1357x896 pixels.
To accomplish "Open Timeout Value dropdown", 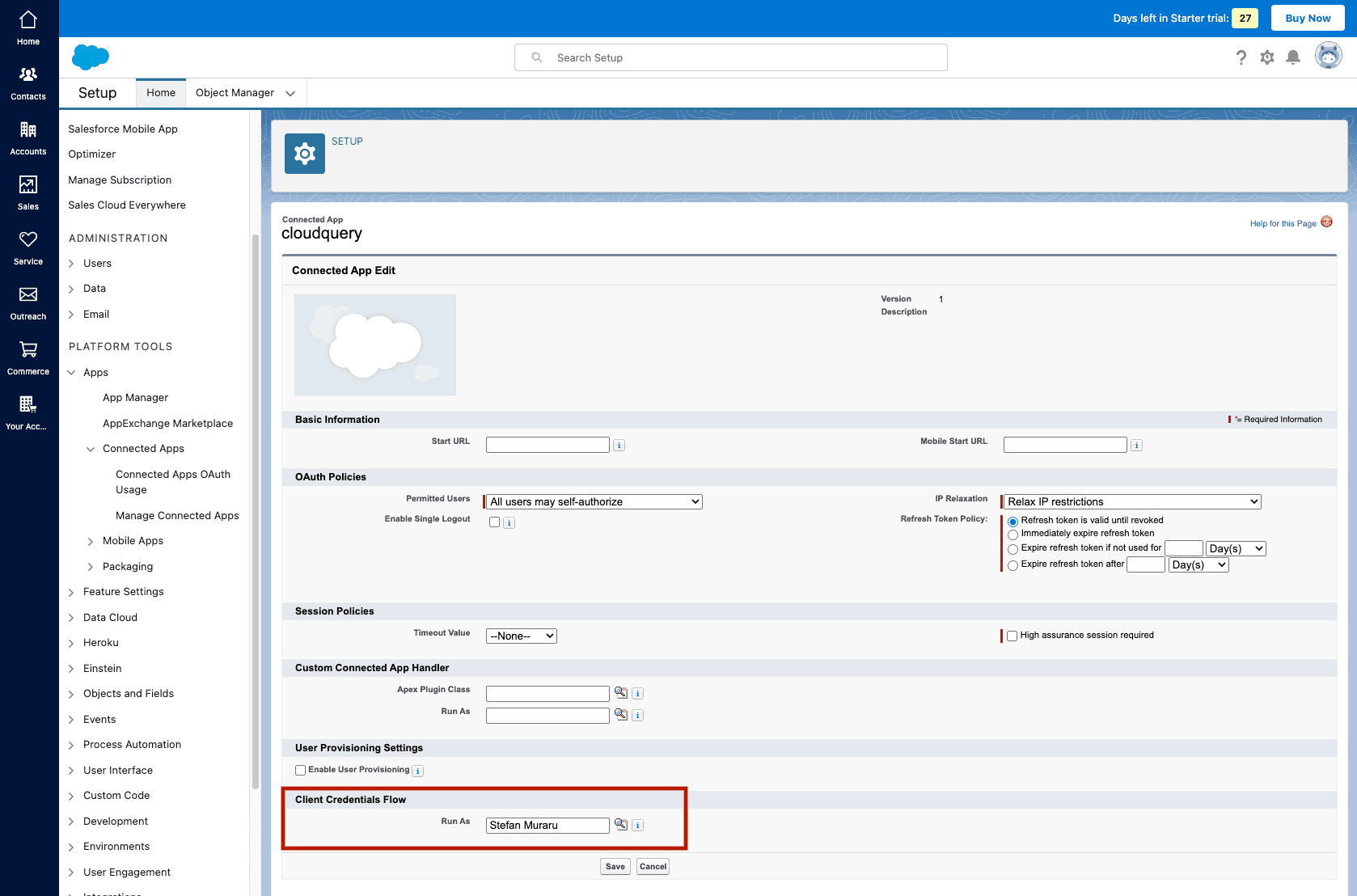I will pyautogui.click(x=522, y=636).
